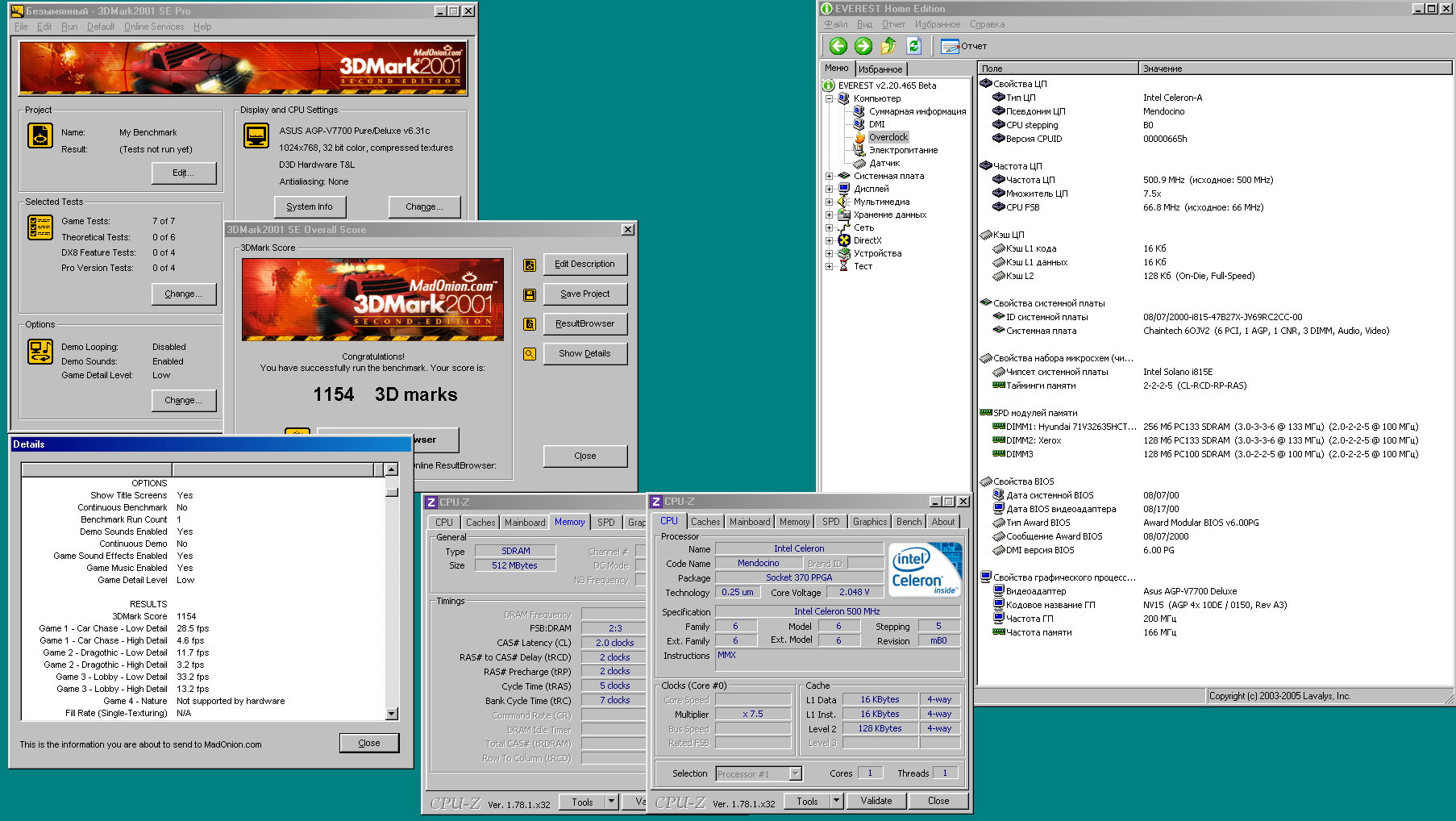The height and width of the screenshot is (821, 1456).
Task: Open the Processor #1 selection dropdown in CPU-Z
Action: click(x=795, y=774)
